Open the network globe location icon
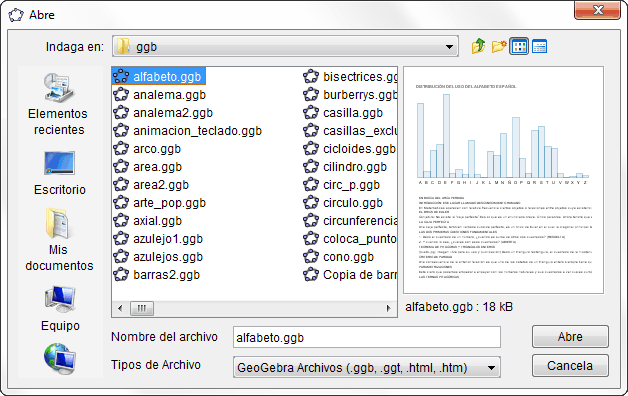 tap(60, 358)
